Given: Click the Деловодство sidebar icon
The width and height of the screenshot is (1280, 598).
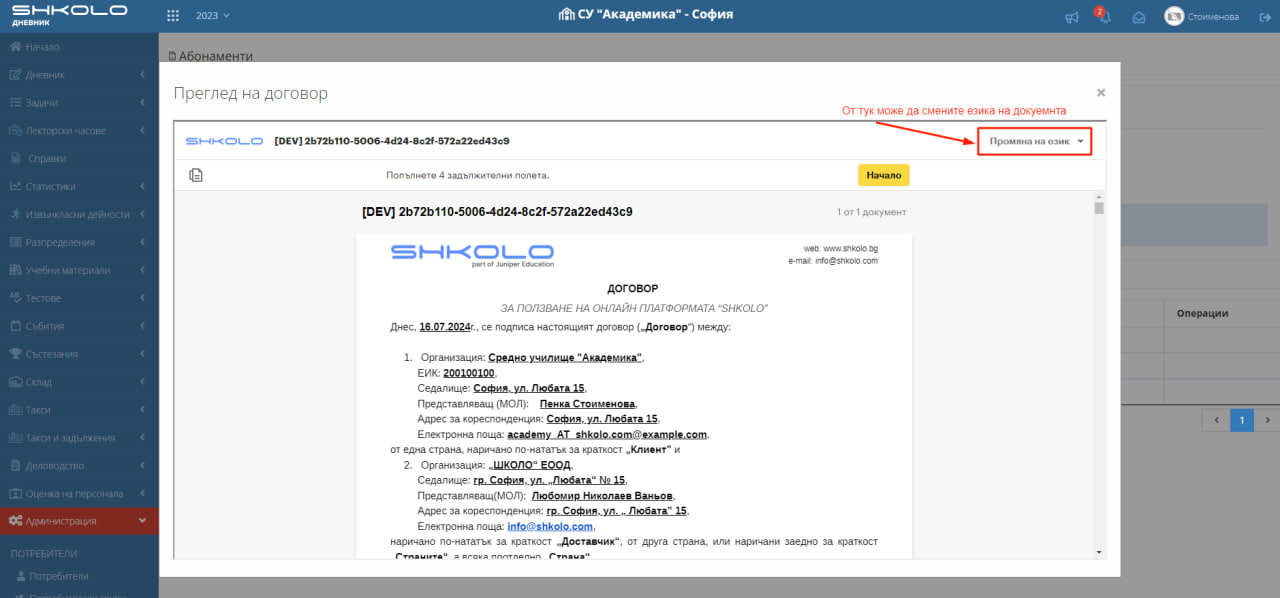Looking at the screenshot, I should 16,466.
